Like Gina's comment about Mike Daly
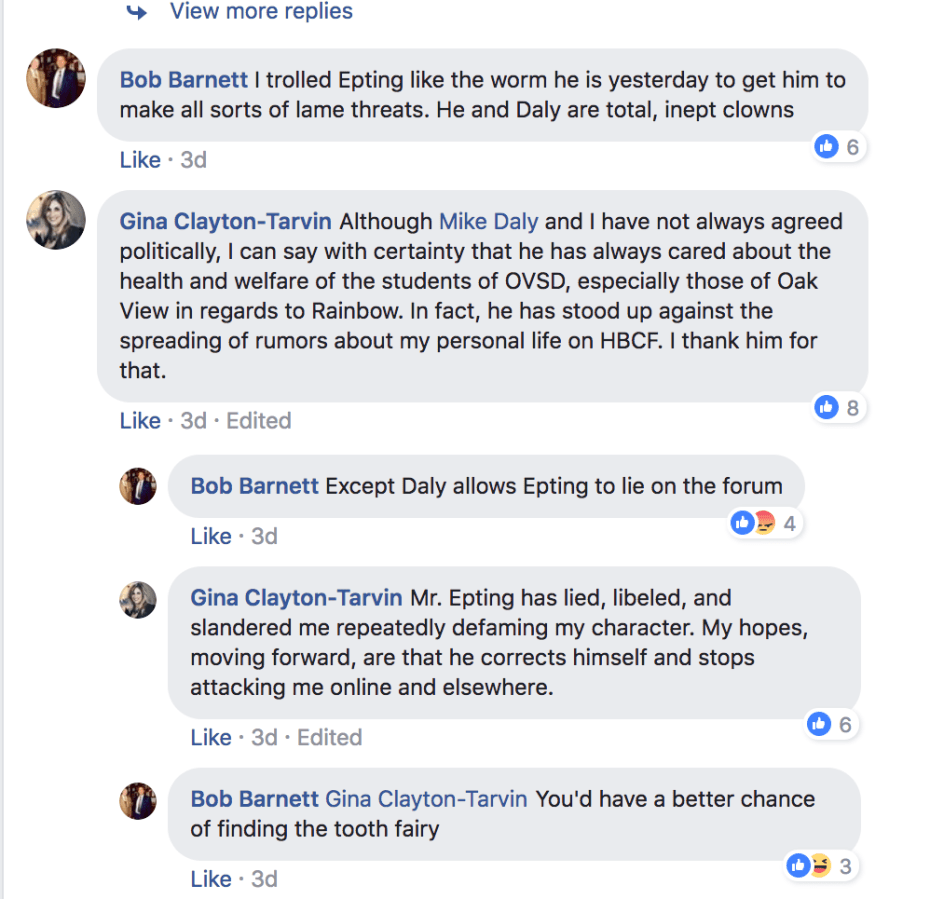 pyautogui.click(x=140, y=421)
